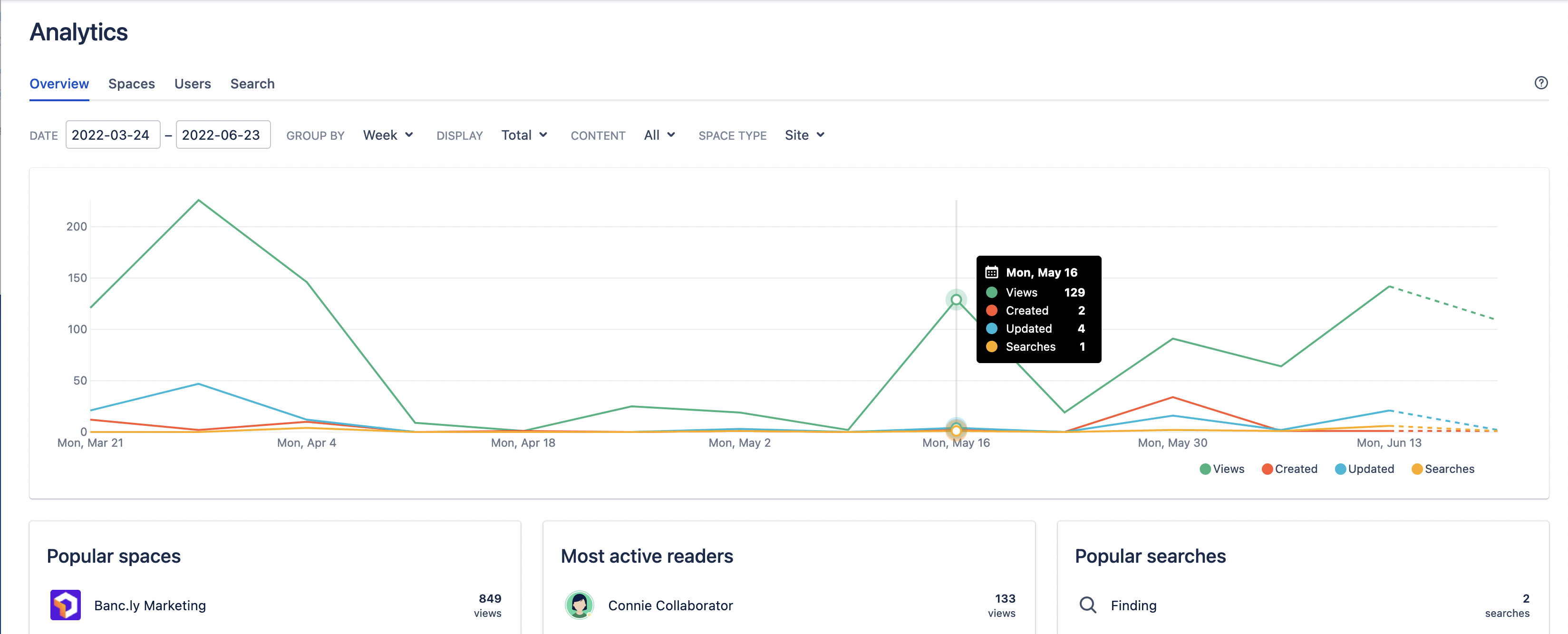The width and height of the screenshot is (1568, 634).
Task: Select the Users menu item
Action: click(193, 83)
